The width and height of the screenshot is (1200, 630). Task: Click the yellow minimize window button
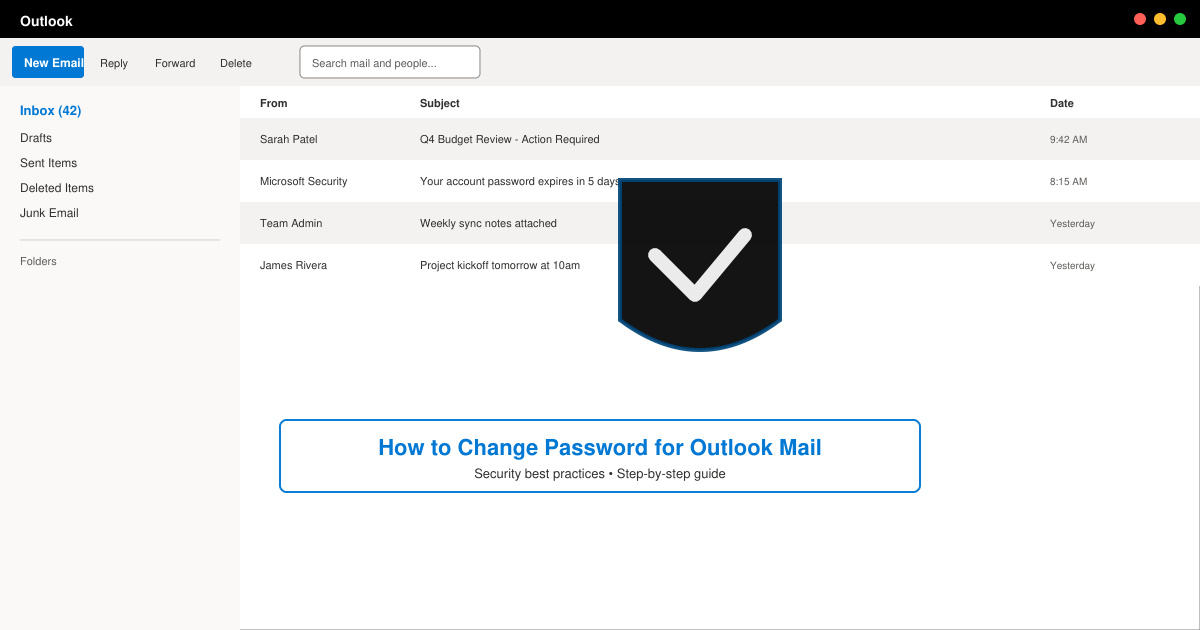(x=1160, y=19)
